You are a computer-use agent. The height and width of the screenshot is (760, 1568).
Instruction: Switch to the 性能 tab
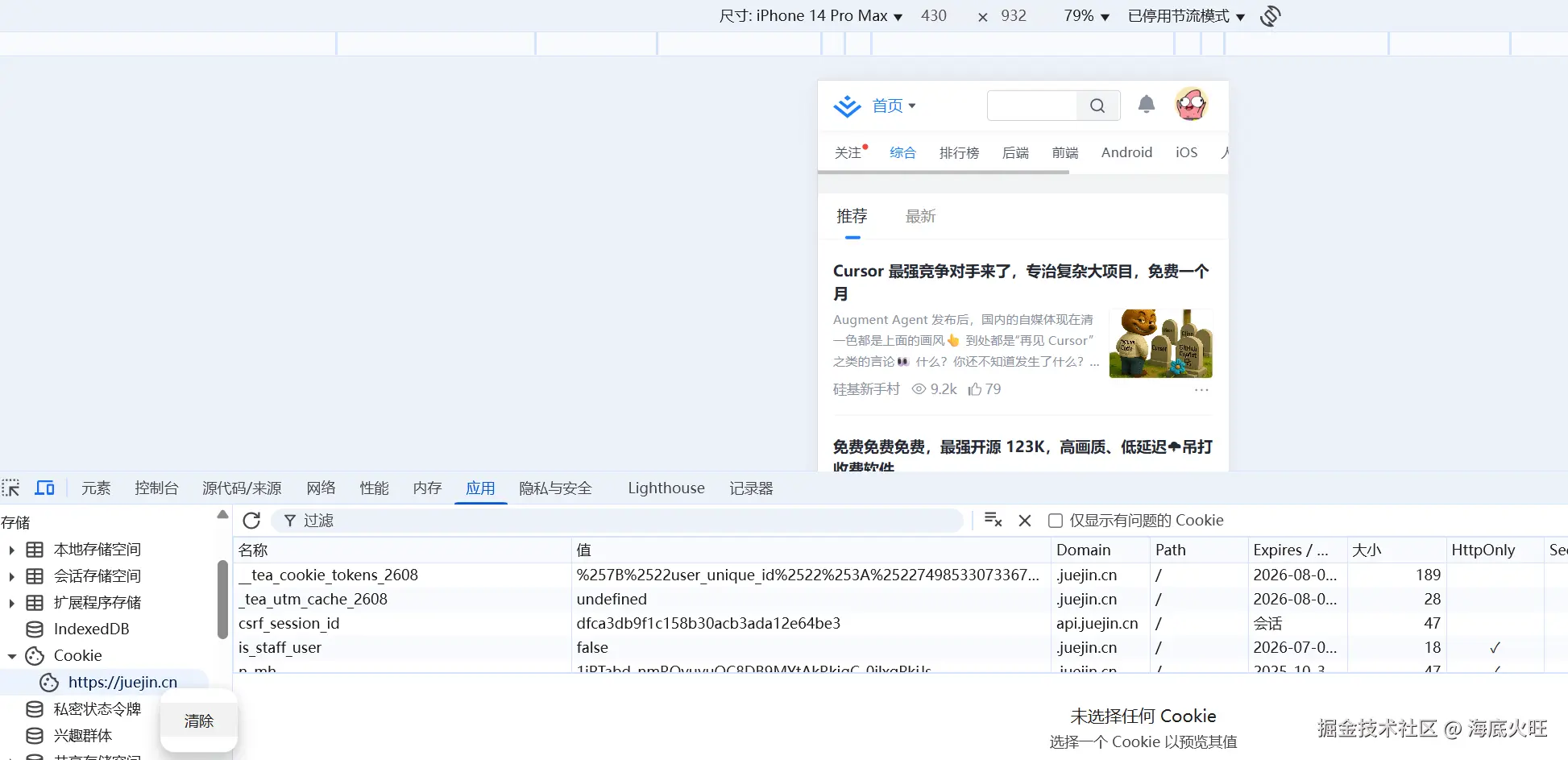click(x=374, y=488)
